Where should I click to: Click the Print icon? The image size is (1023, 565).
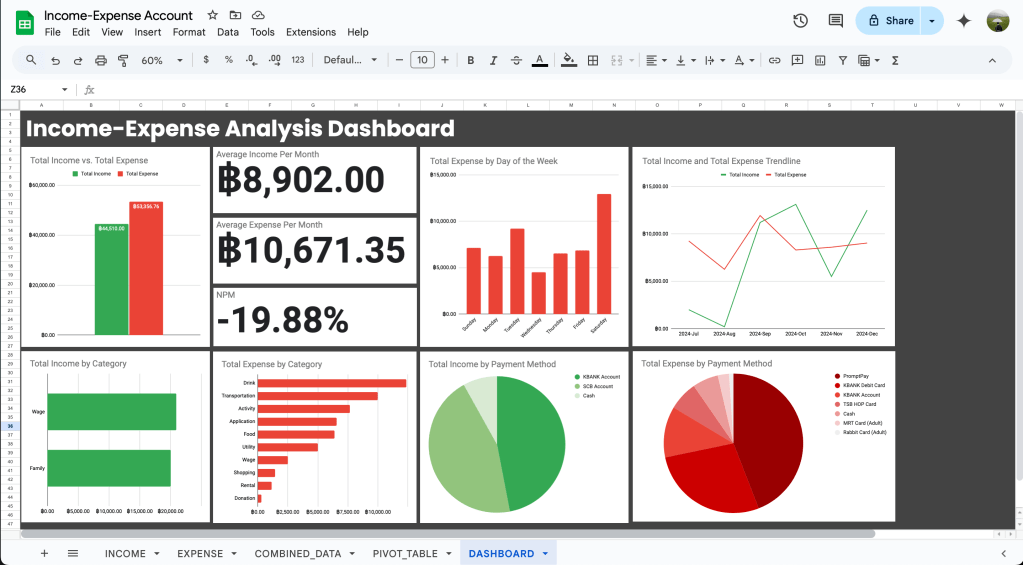coord(101,60)
